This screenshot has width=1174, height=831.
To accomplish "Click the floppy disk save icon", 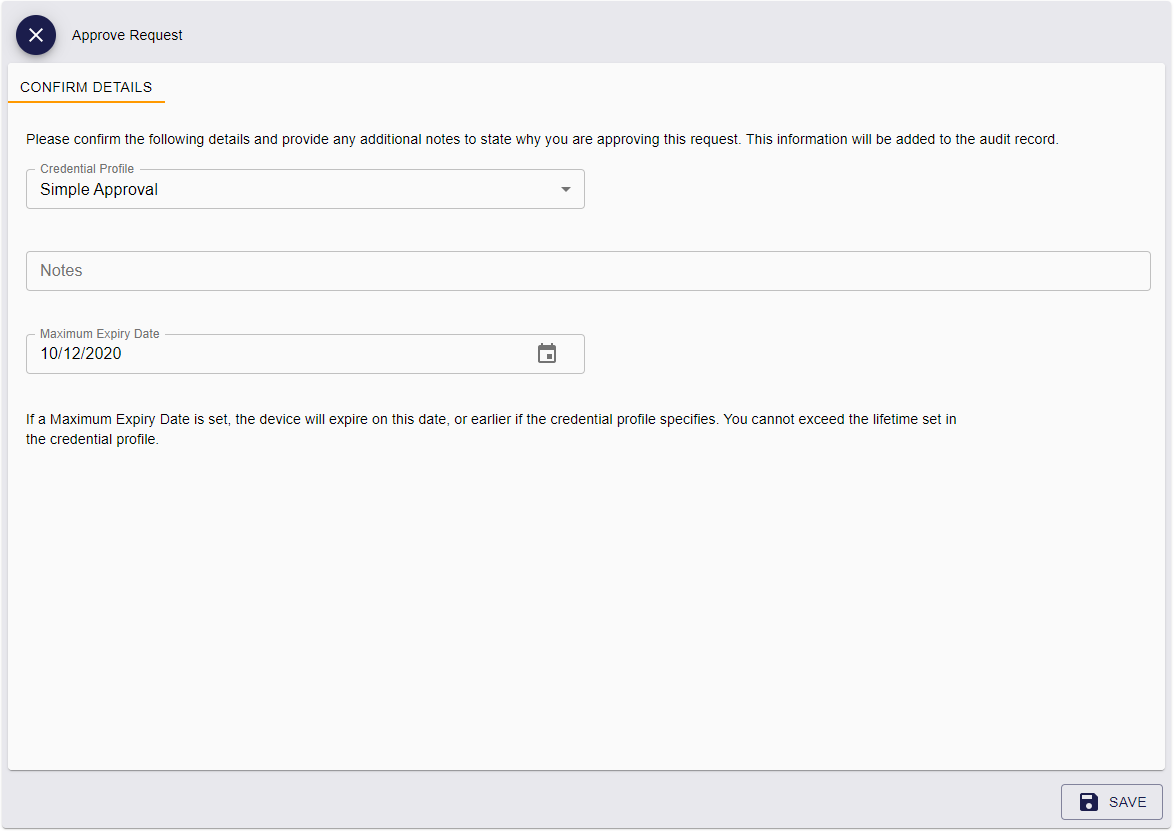I will [x=1089, y=802].
